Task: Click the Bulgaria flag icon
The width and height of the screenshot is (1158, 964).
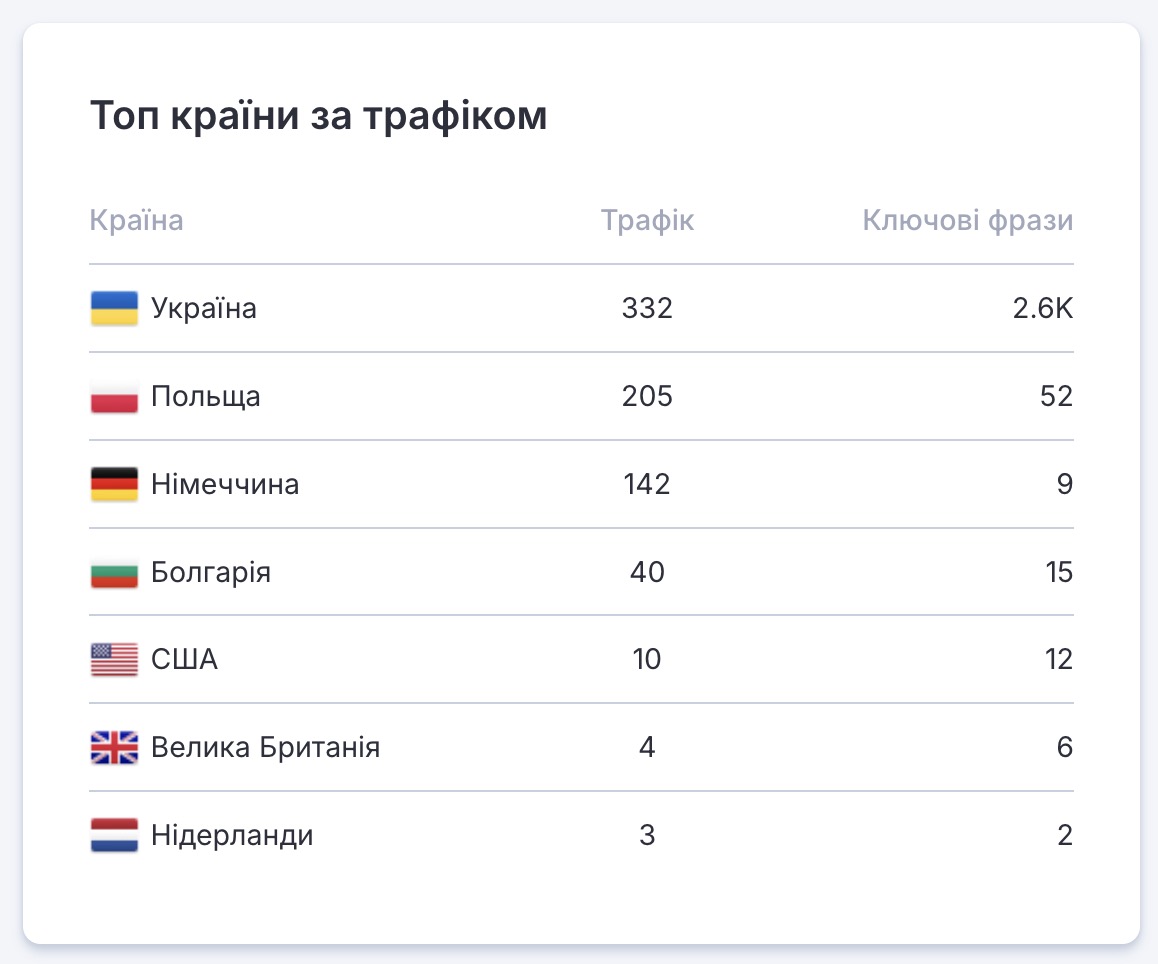Action: point(114,573)
